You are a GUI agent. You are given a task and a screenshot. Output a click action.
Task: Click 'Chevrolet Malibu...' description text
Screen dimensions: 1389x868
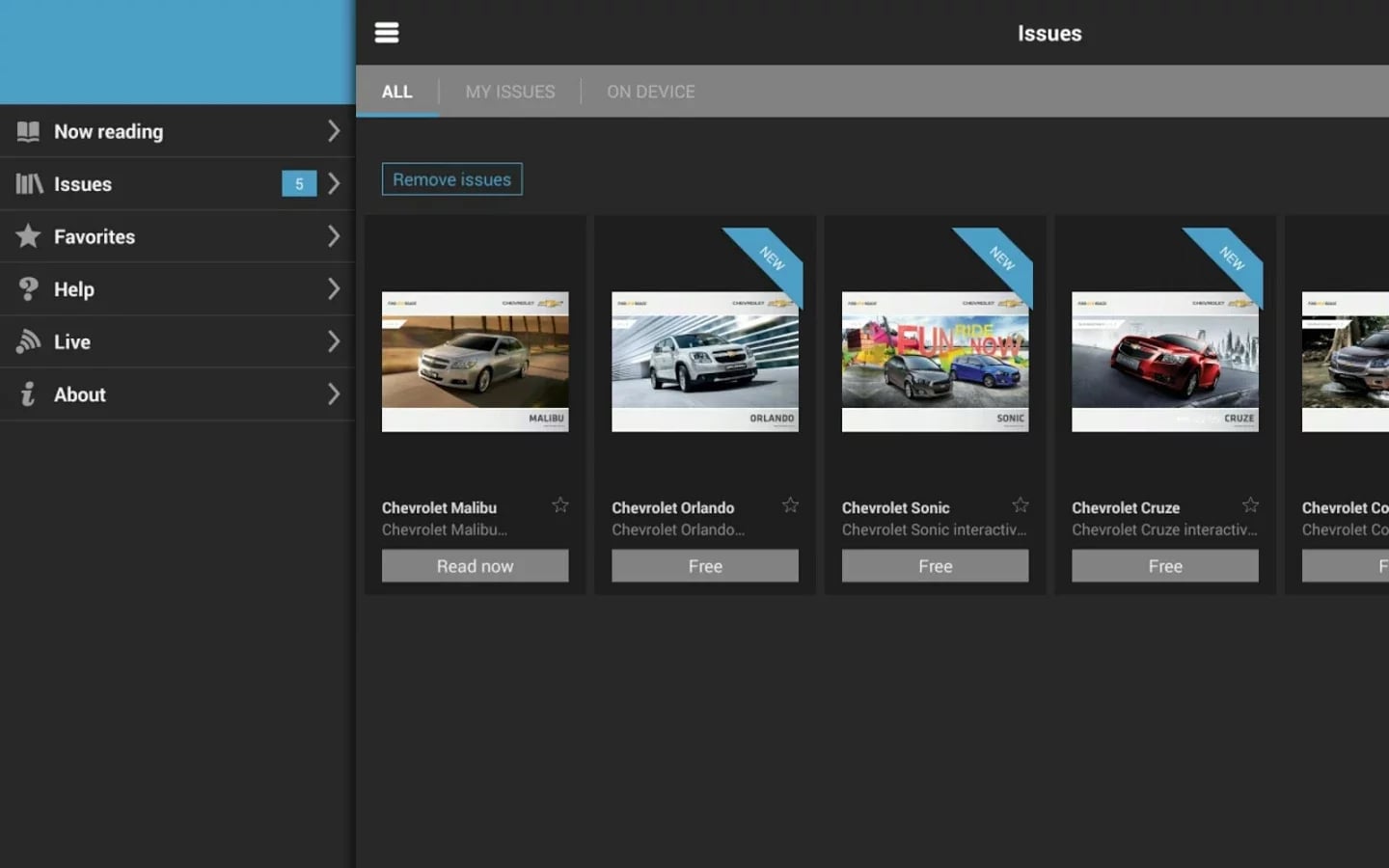[444, 529]
